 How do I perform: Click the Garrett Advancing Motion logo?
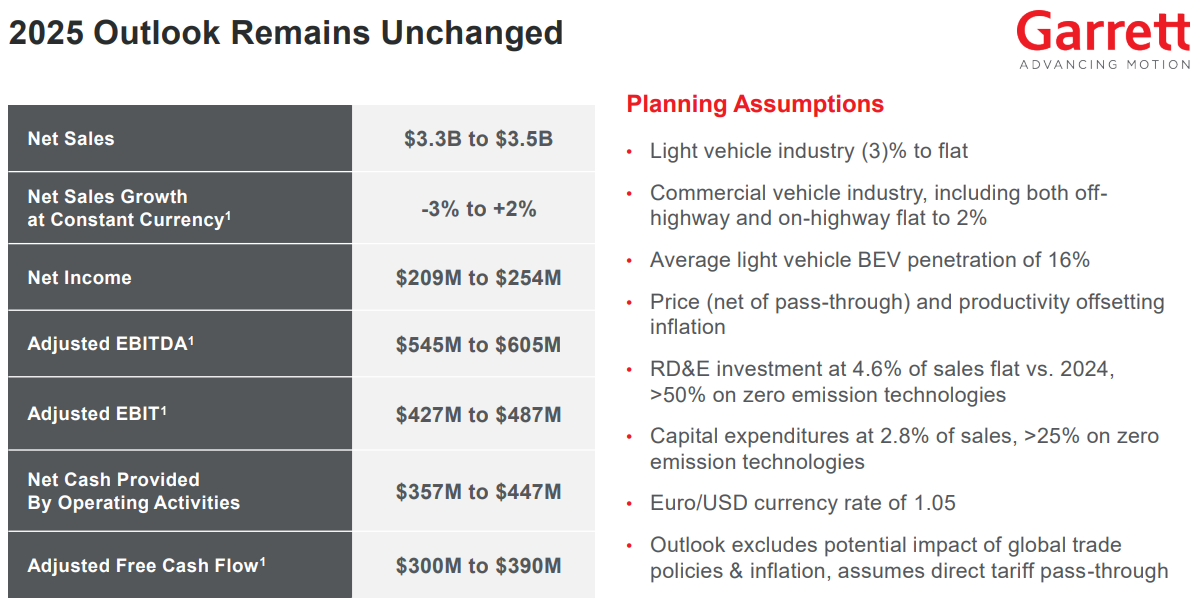coord(1103,40)
